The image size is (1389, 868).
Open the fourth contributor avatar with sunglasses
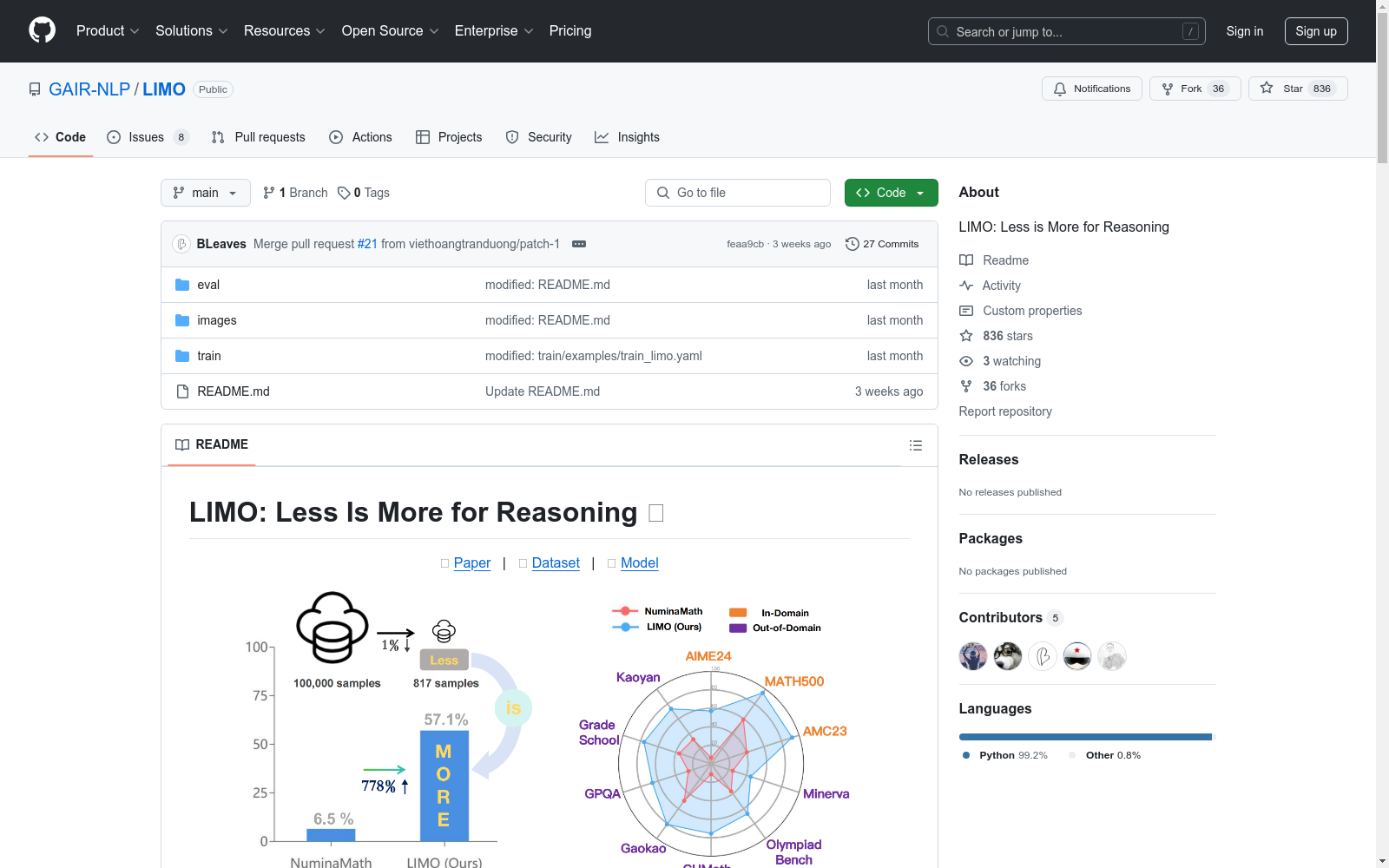pyautogui.click(x=1077, y=656)
